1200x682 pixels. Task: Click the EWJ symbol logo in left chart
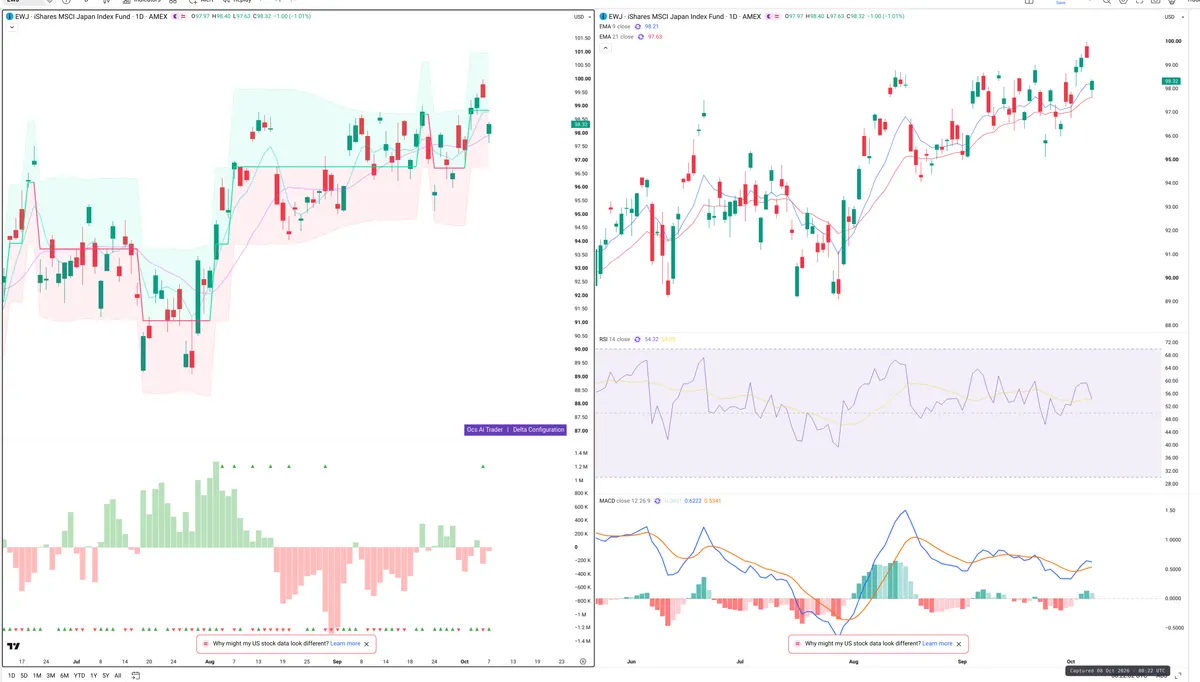(8, 17)
